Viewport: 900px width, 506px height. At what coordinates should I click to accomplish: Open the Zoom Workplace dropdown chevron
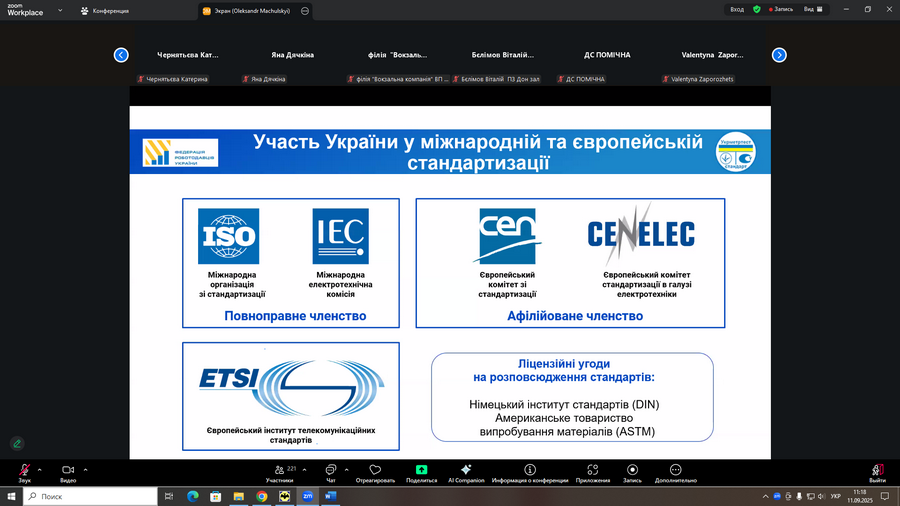point(60,10)
